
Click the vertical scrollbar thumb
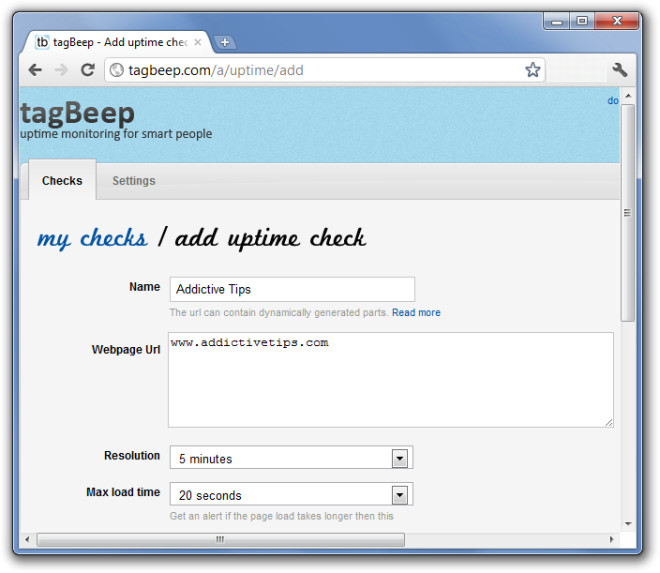[x=628, y=213]
